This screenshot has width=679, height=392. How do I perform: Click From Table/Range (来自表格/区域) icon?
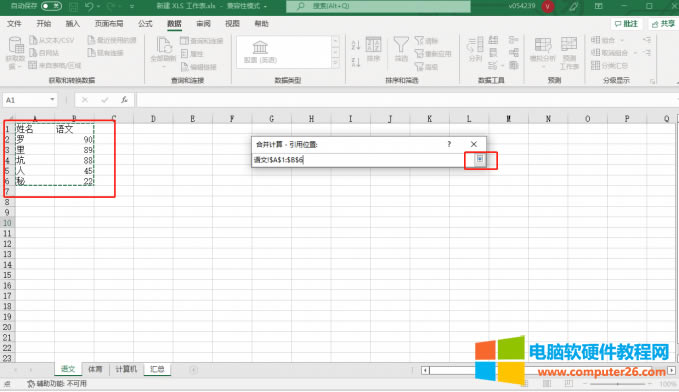33,65
